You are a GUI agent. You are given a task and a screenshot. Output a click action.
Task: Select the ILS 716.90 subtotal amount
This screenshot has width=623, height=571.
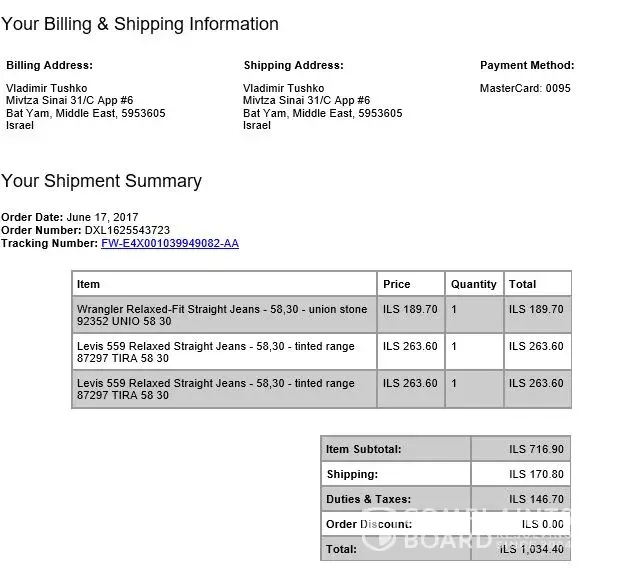(x=536, y=450)
